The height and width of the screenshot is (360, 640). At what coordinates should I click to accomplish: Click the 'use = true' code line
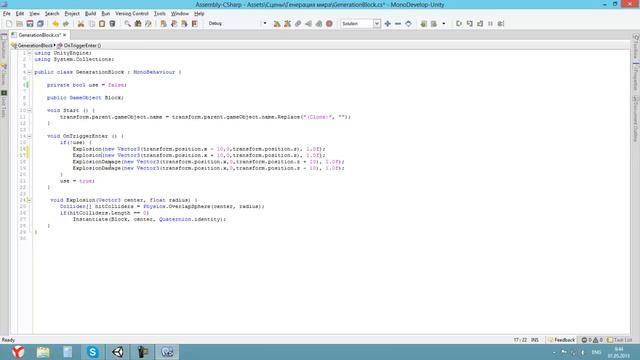pyautogui.click(x=77, y=181)
